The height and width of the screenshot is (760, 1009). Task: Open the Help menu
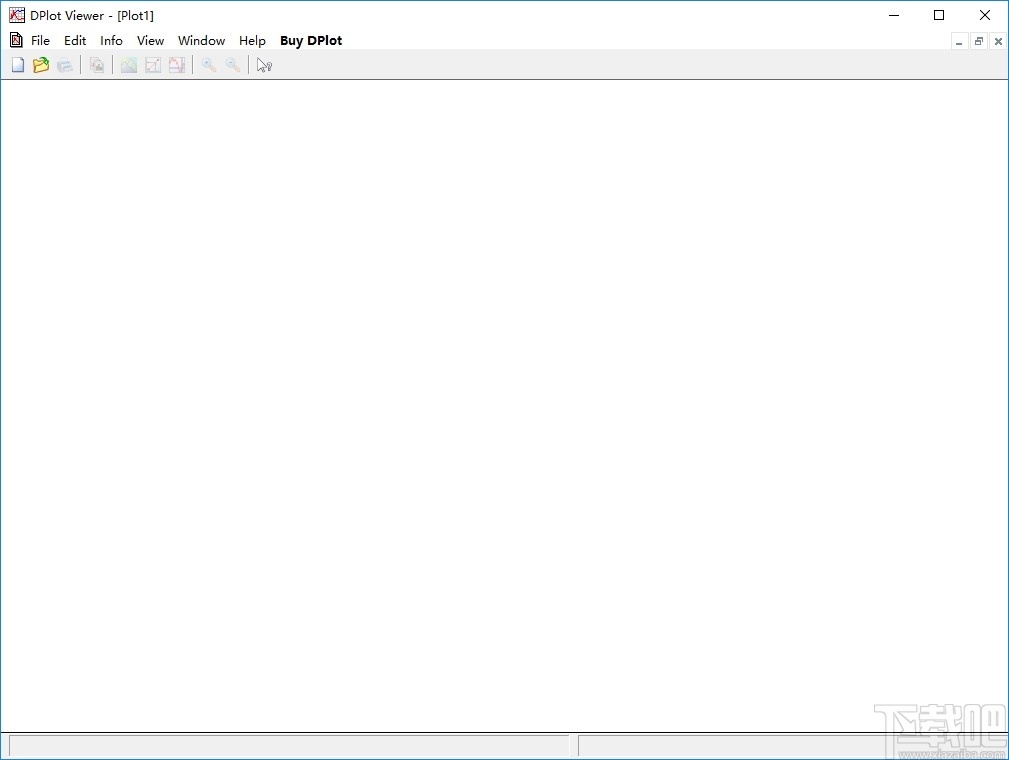[252, 40]
